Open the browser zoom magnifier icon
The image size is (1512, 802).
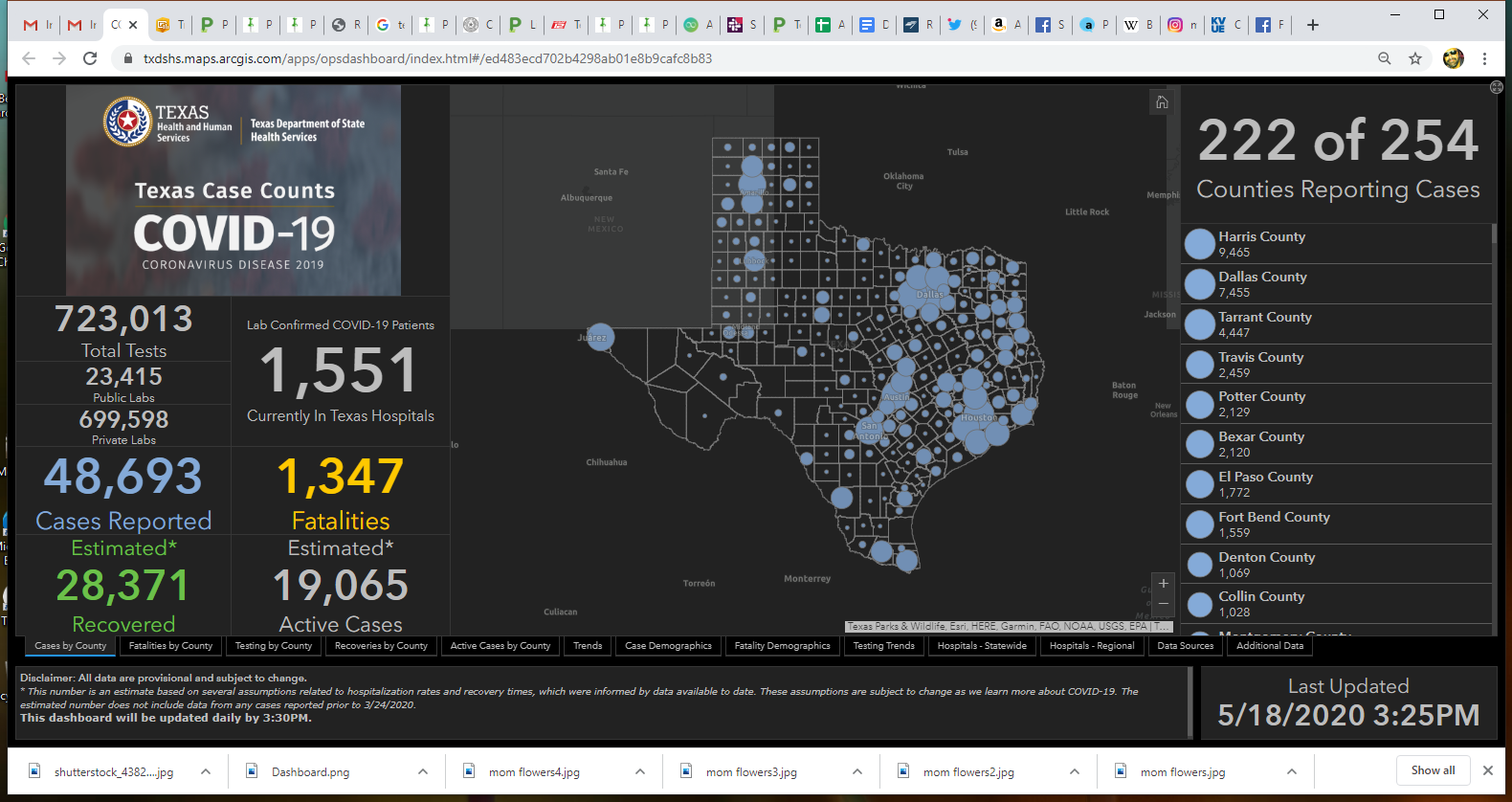(1385, 58)
